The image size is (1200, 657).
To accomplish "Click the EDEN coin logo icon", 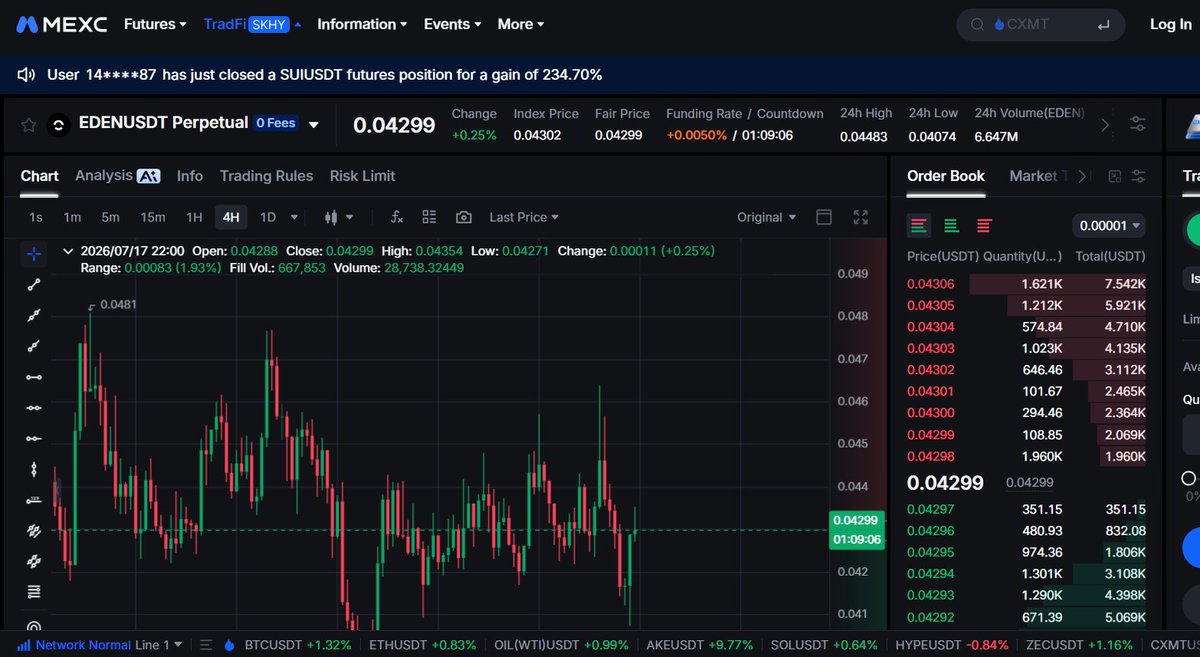I will tap(58, 125).
